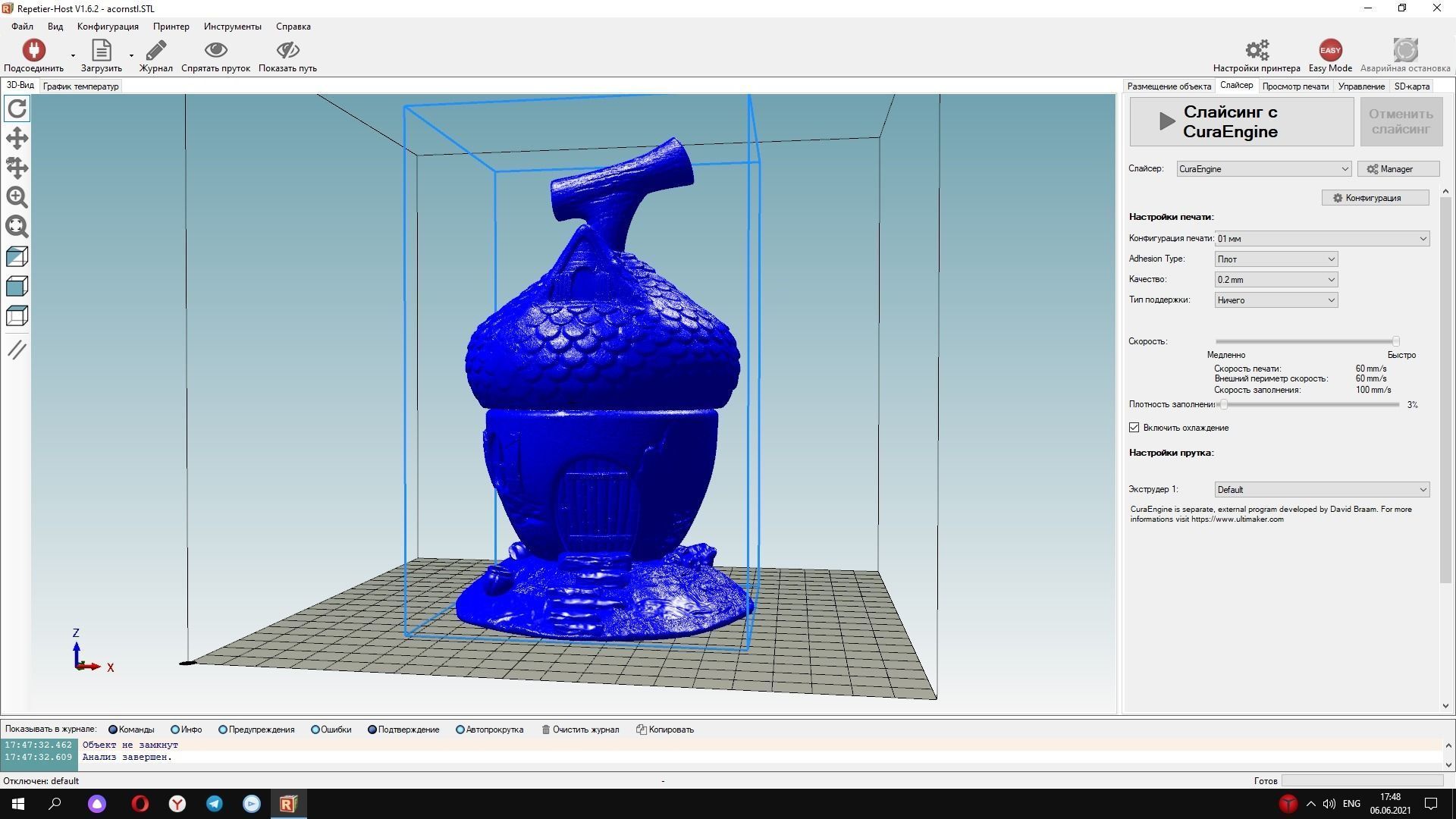Click Показать путь crossed-eye icon

287,50
